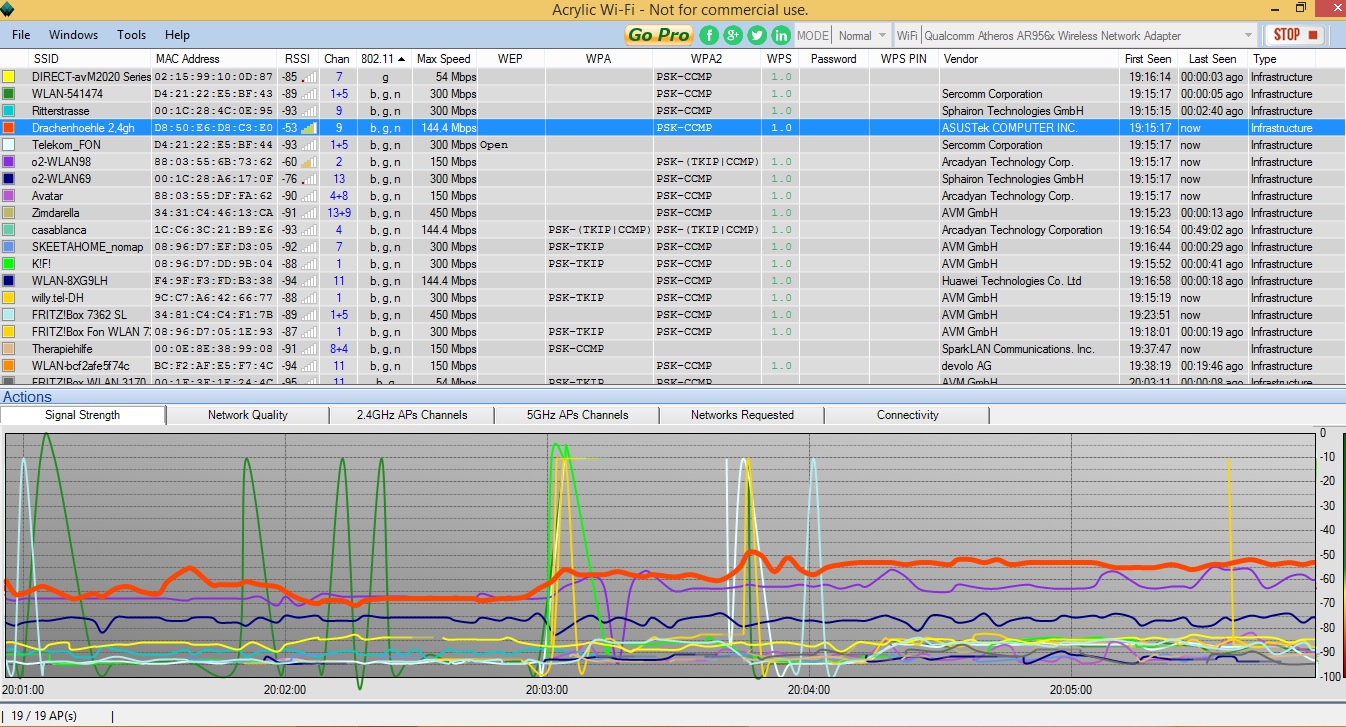Image resolution: width=1346 pixels, height=727 pixels.
Task: Click the Open WEP value for Telekom_FON
Action: (494, 145)
